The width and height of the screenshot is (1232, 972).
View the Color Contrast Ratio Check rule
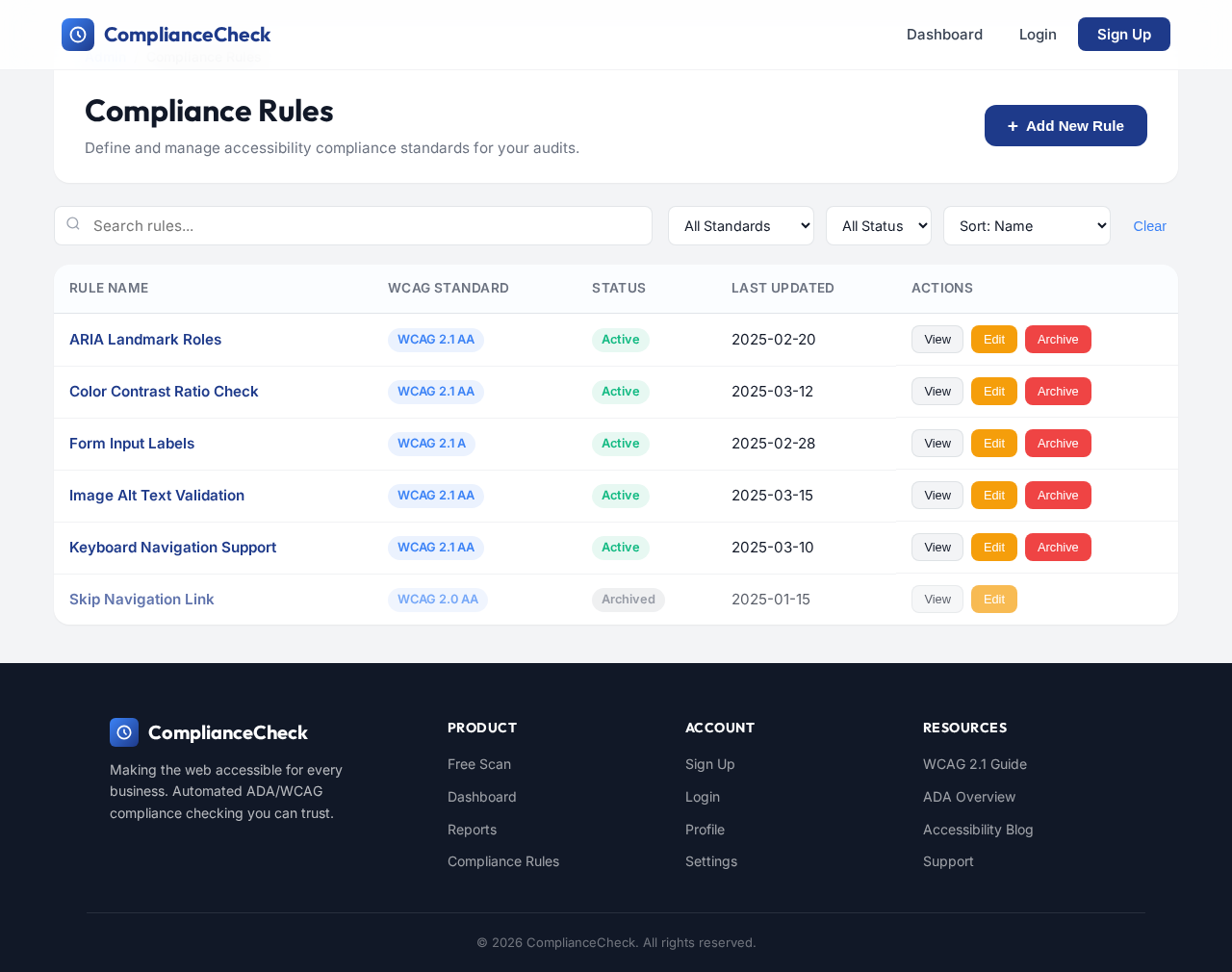pos(937,392)
